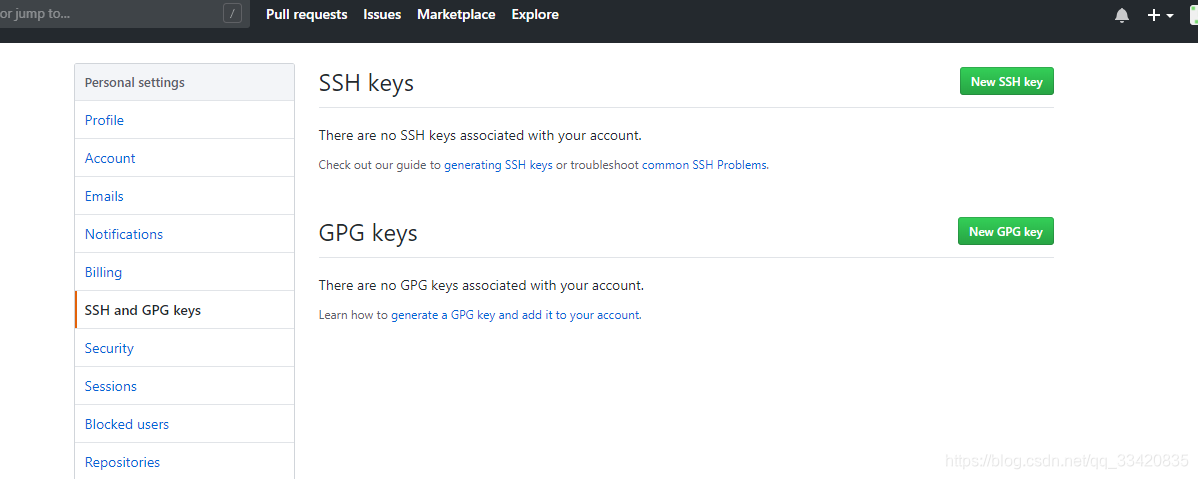Go to Issues in top navigation
Screen dimensions: 1198x479
click(x=382, y=15)
